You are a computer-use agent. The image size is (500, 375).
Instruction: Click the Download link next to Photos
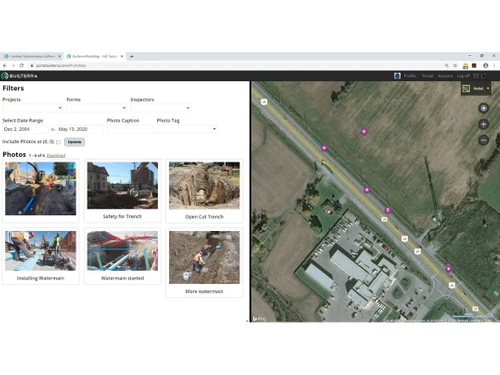[x=56, y=156]
